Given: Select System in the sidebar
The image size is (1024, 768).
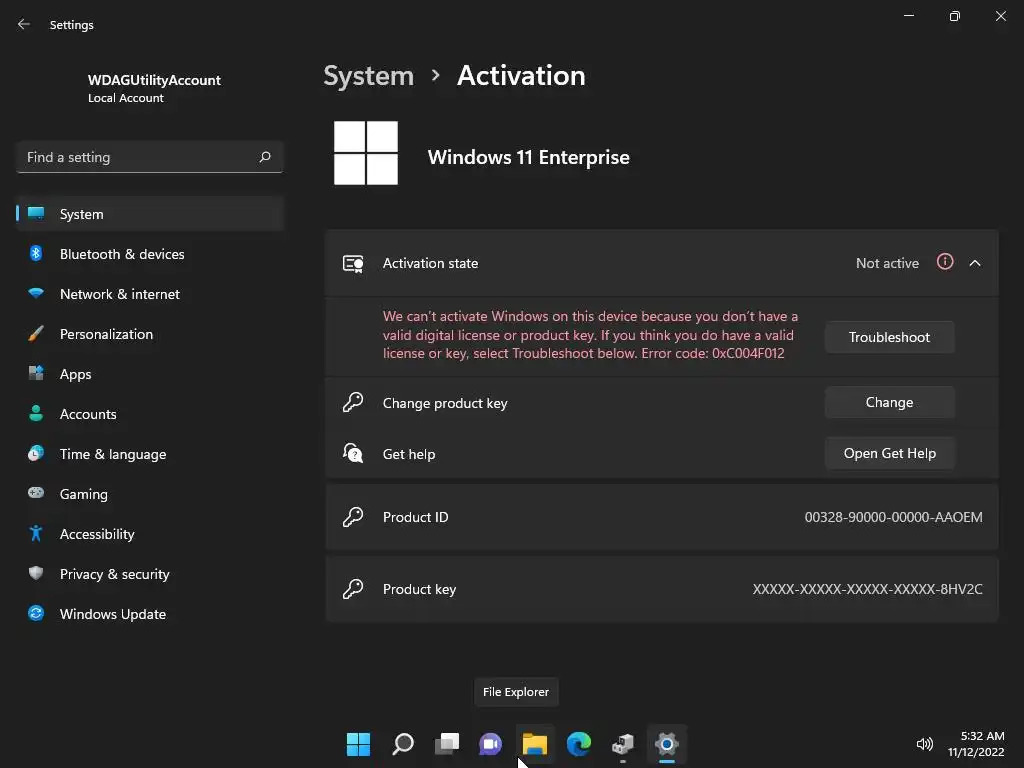Looking at the screenshot, I should (150, 214).
